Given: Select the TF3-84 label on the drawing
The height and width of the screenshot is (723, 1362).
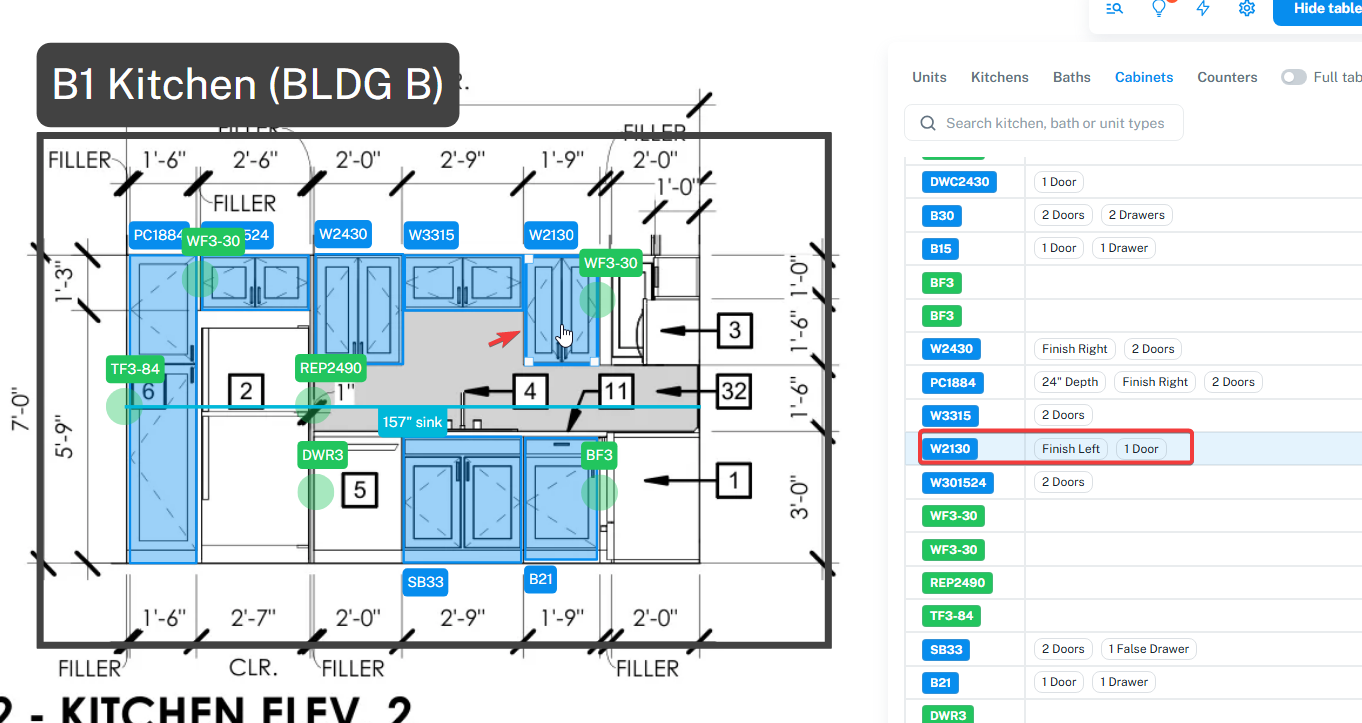Looking at the screenshot, I should [136, 369].
